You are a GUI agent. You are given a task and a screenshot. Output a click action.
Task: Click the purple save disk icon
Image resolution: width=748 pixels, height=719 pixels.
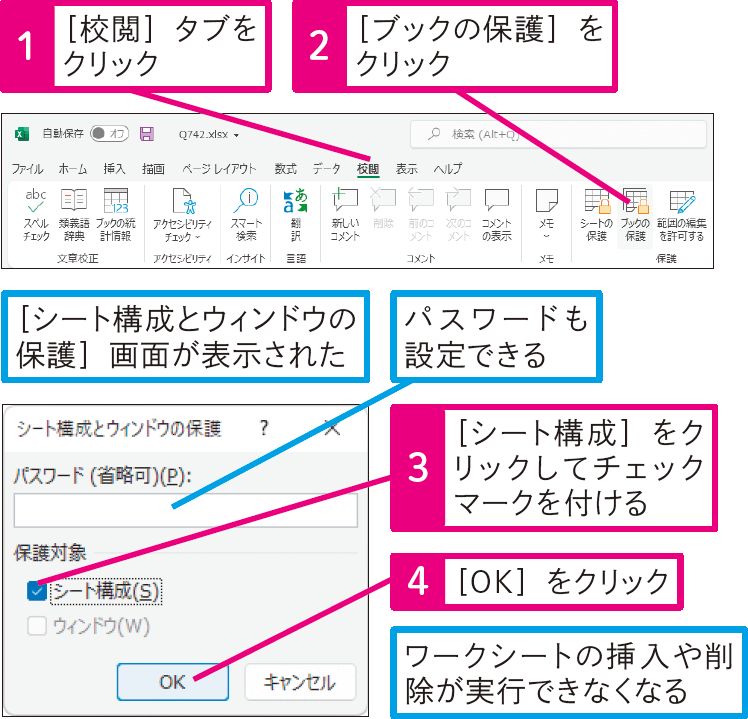coord(147,134)
